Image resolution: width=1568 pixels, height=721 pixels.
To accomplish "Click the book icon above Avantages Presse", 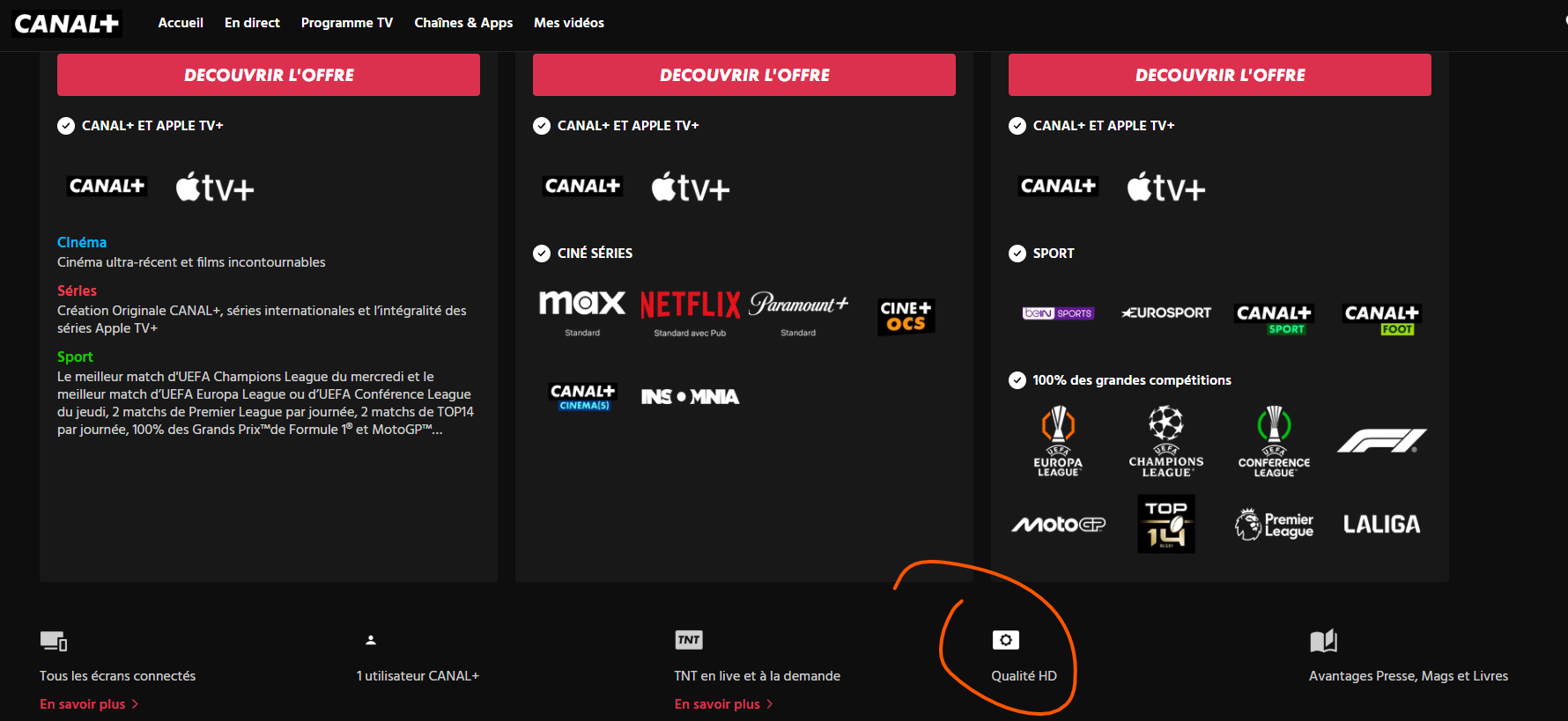I will click(1323, 641).
